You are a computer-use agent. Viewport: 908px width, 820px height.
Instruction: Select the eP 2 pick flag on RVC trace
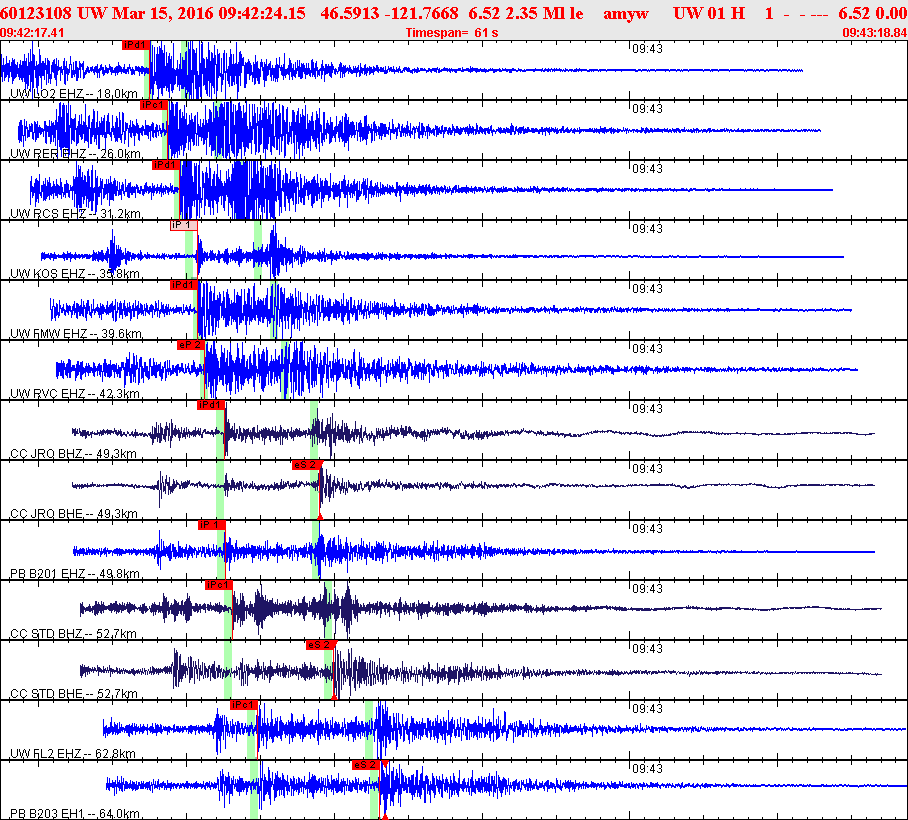coord(190,345)
